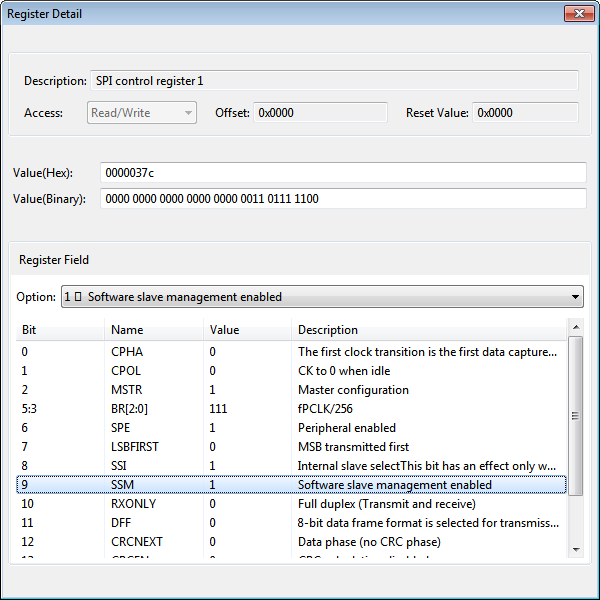Image resolution: width=600 pixels, height=600 pixels.
Task: Click 'MSB transmitted first' description
Action: coord(353,447)
